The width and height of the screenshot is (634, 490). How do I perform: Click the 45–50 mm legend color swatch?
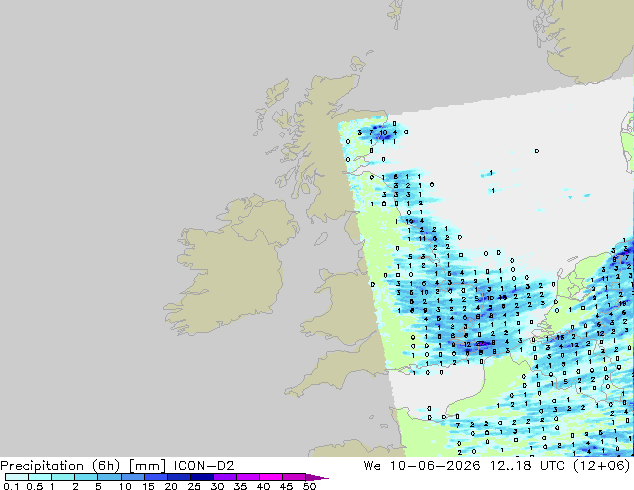(x=294, y=477)
